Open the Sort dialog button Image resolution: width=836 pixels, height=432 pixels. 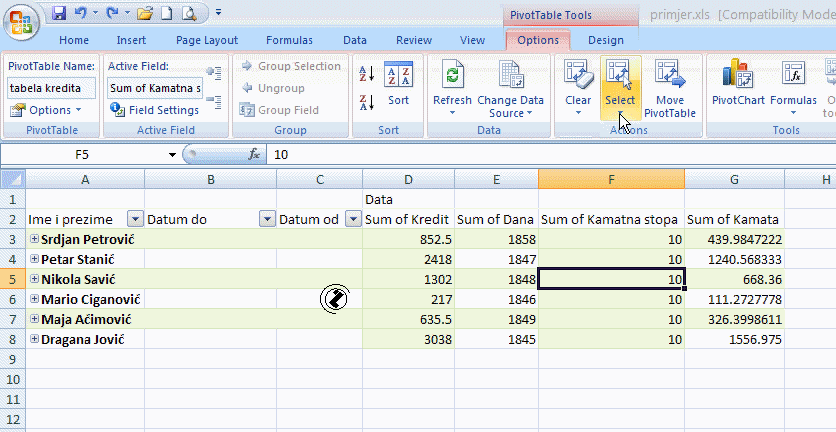click(x=398, y=84)
